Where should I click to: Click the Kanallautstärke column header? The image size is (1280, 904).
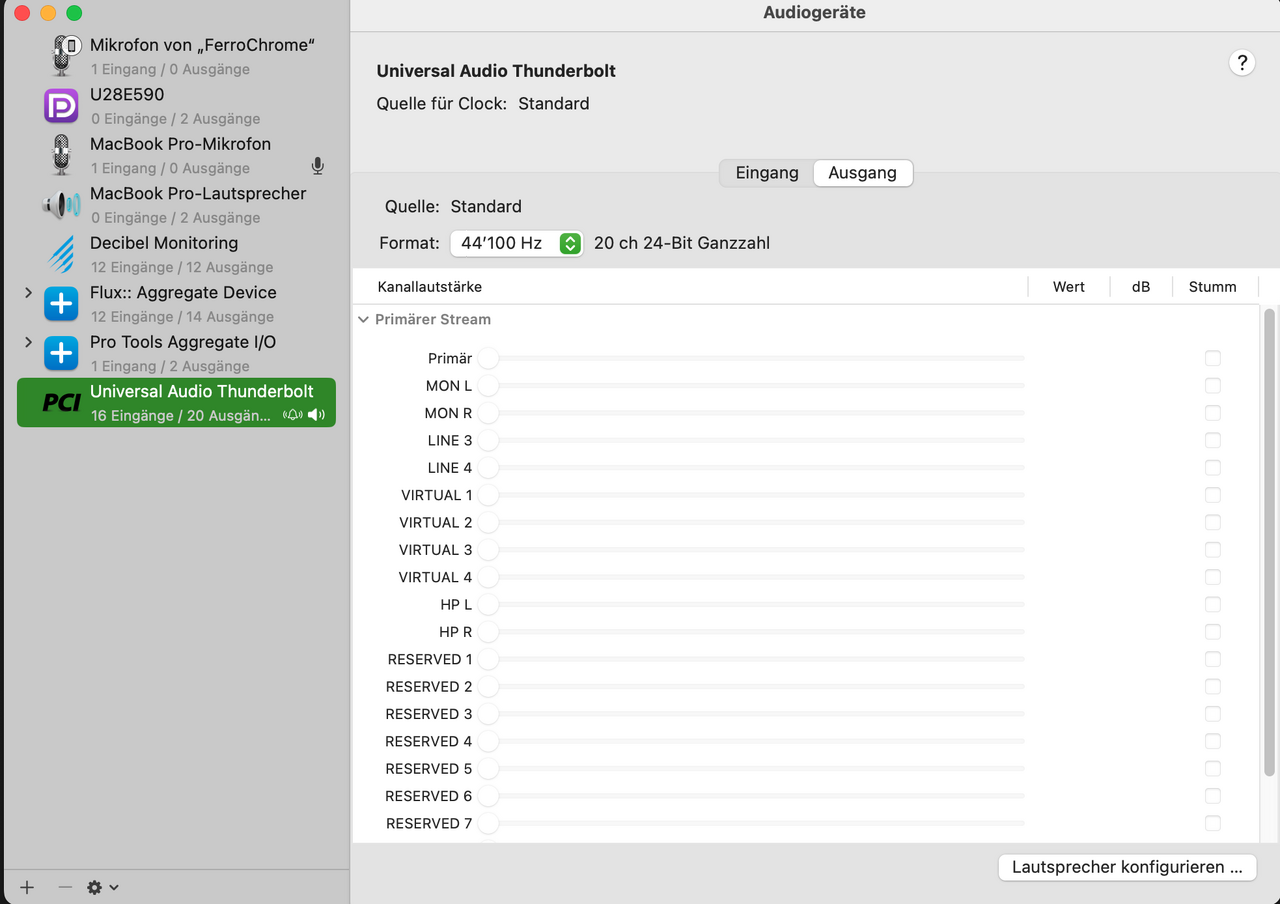click(x=430, y=287)
